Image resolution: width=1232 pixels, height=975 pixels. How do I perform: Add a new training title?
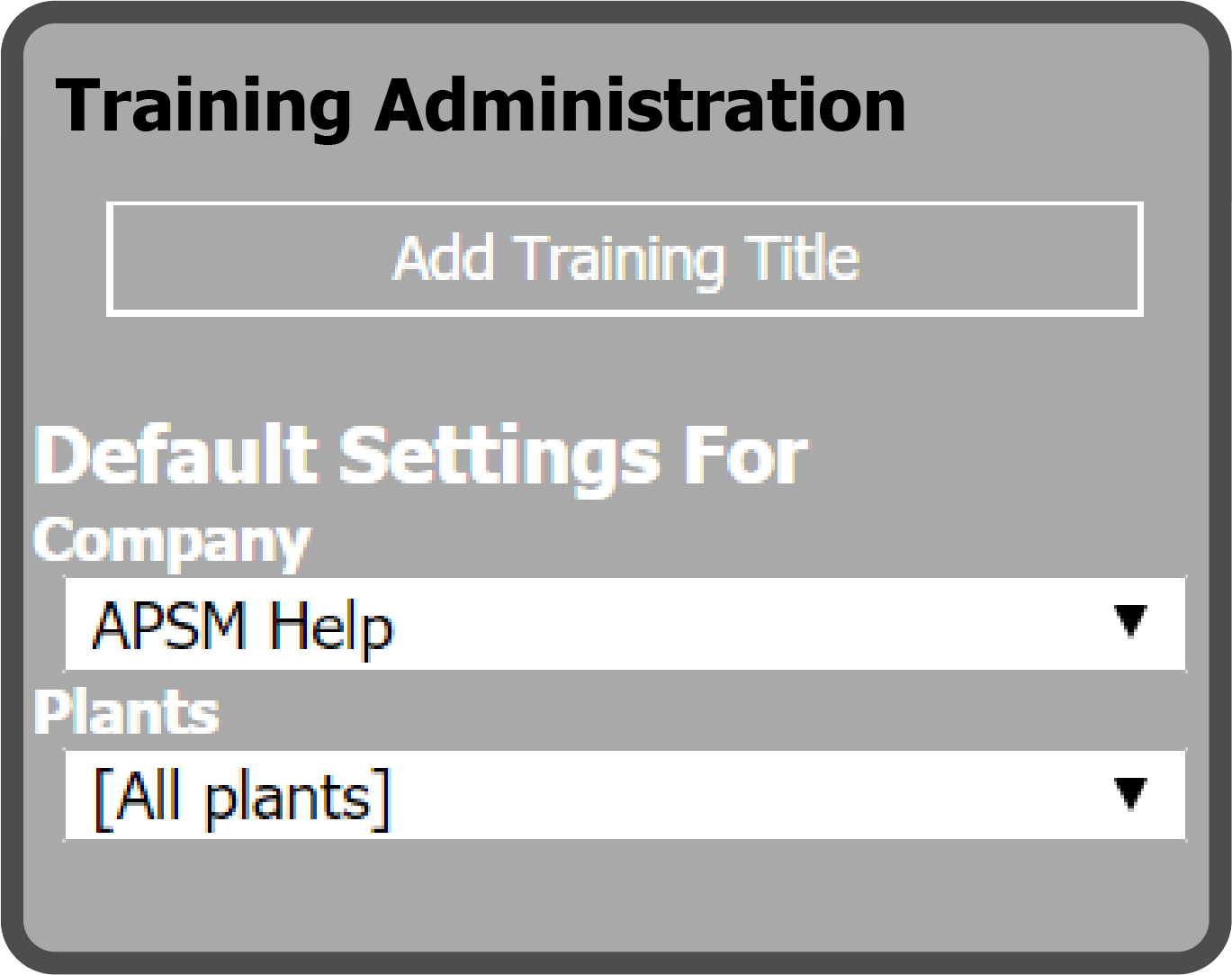coord(625,259)
